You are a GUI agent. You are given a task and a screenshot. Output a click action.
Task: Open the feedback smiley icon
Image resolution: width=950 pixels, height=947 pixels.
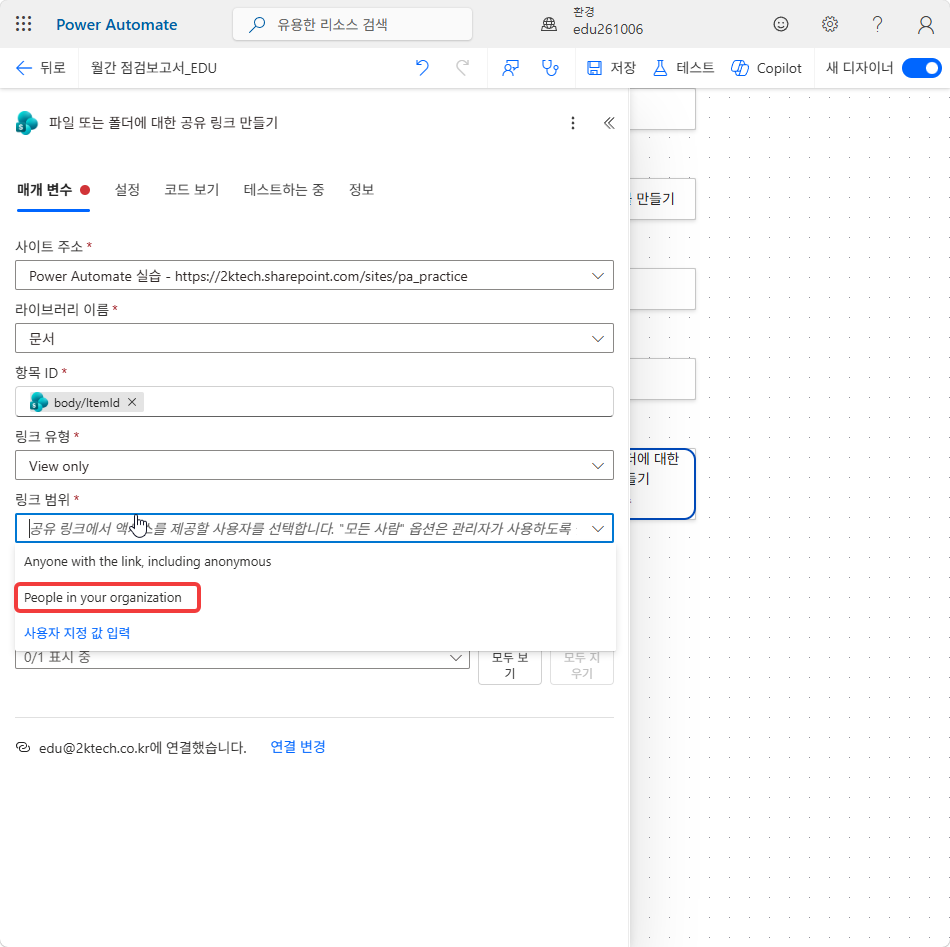780,24
